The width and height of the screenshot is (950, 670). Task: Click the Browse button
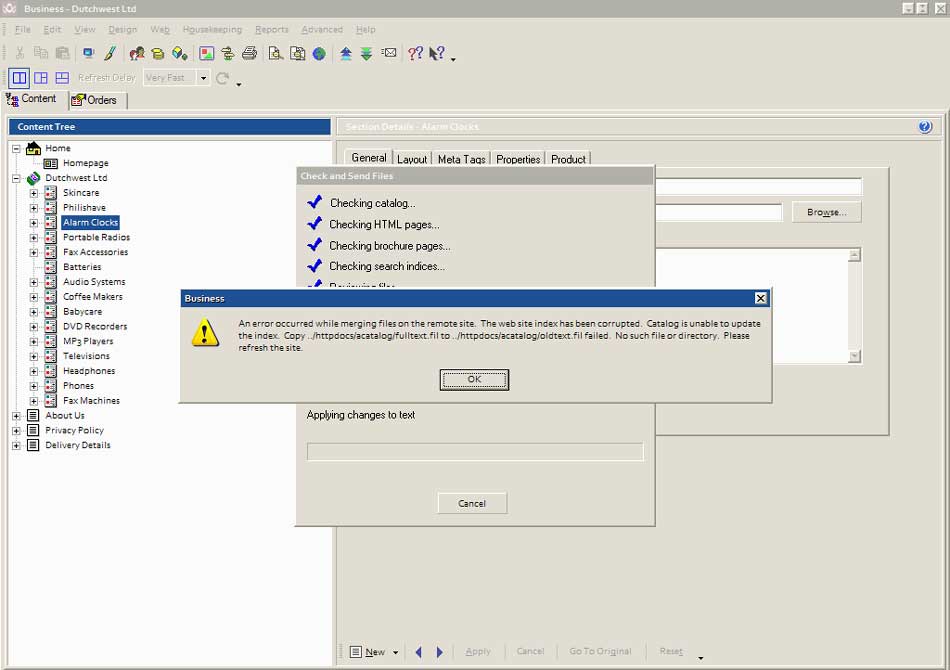pyautogui.click(x=826, y=212)
